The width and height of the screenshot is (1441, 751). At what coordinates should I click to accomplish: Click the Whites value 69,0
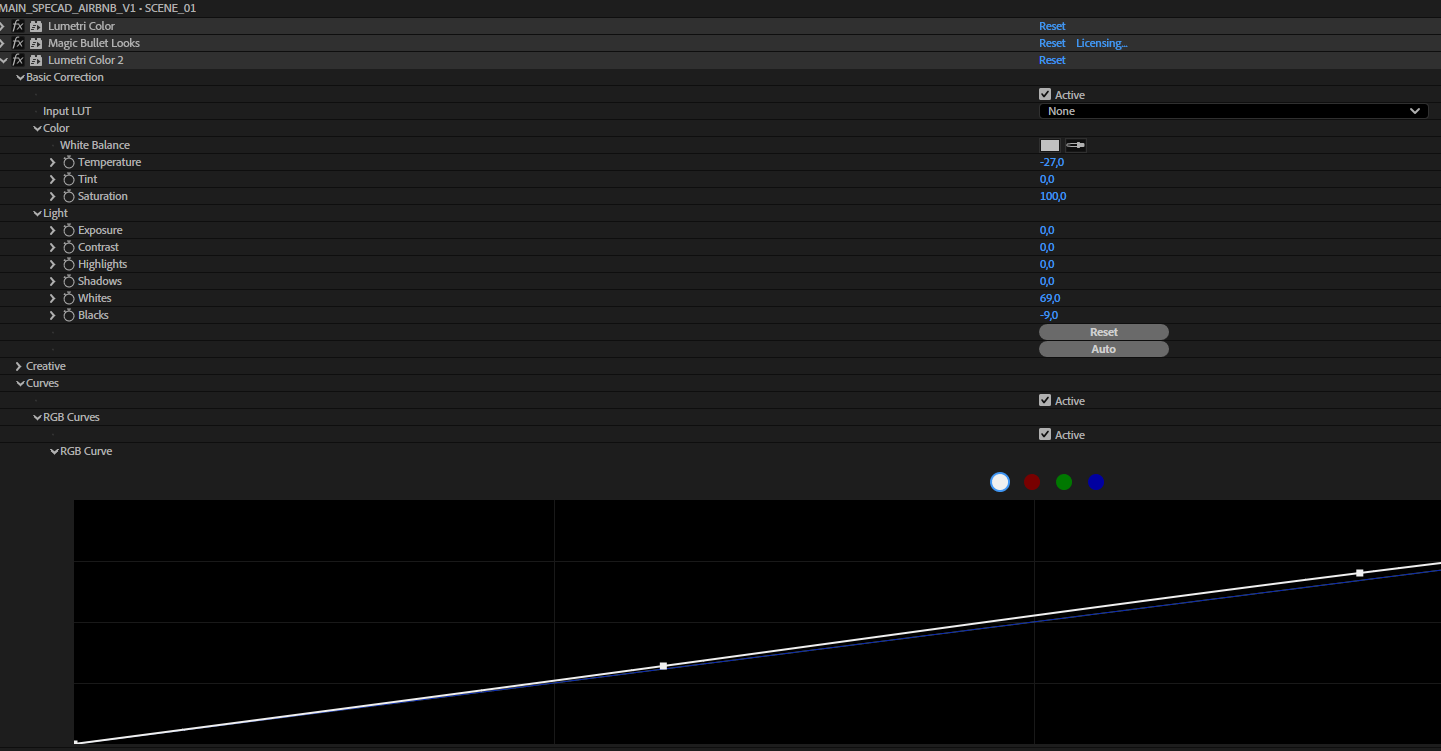pos(1050,298)
